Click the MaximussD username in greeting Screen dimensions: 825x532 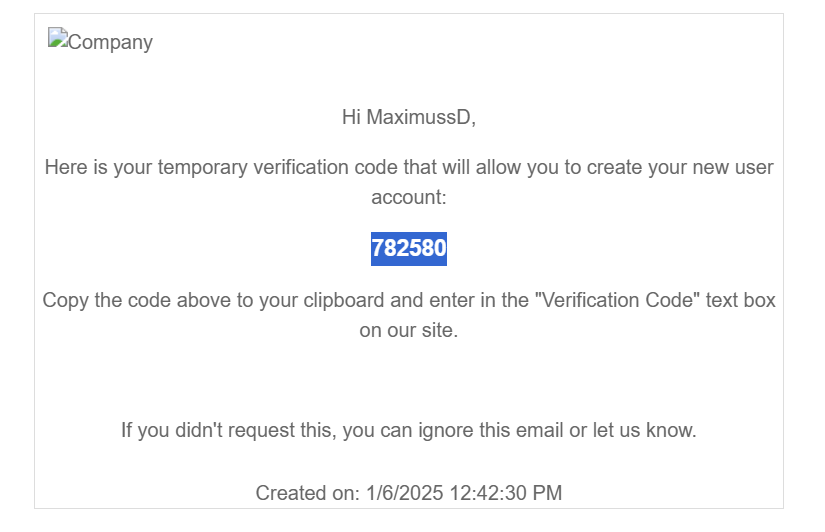pos(421,117)
